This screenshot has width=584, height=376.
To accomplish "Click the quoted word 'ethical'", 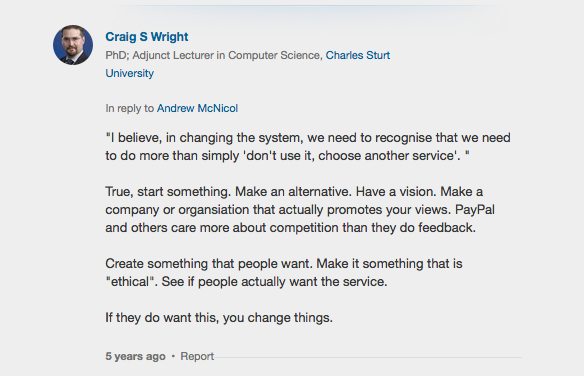I will click(130, 282).
